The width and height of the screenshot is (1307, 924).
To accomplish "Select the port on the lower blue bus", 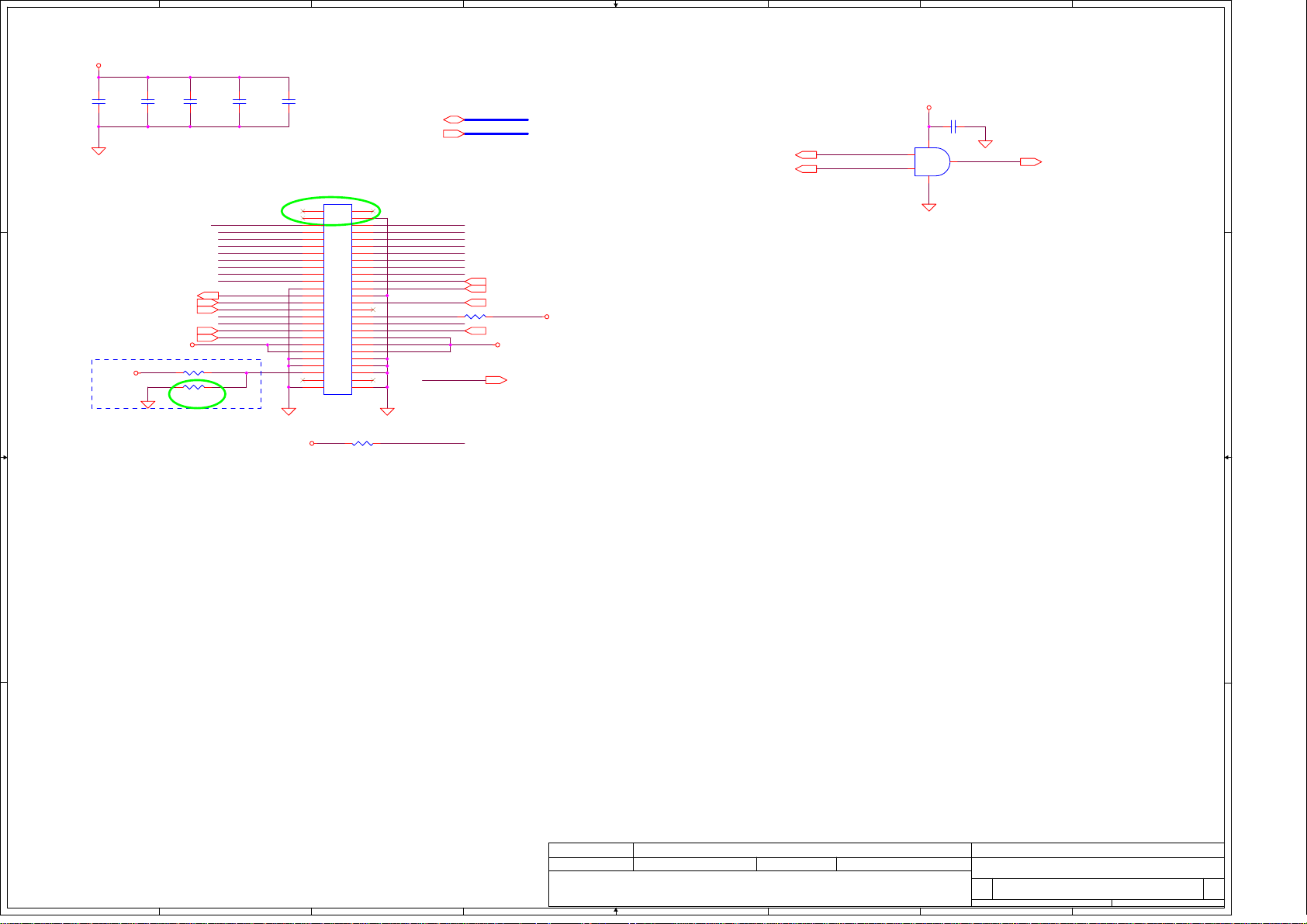I will pos(454,133).
